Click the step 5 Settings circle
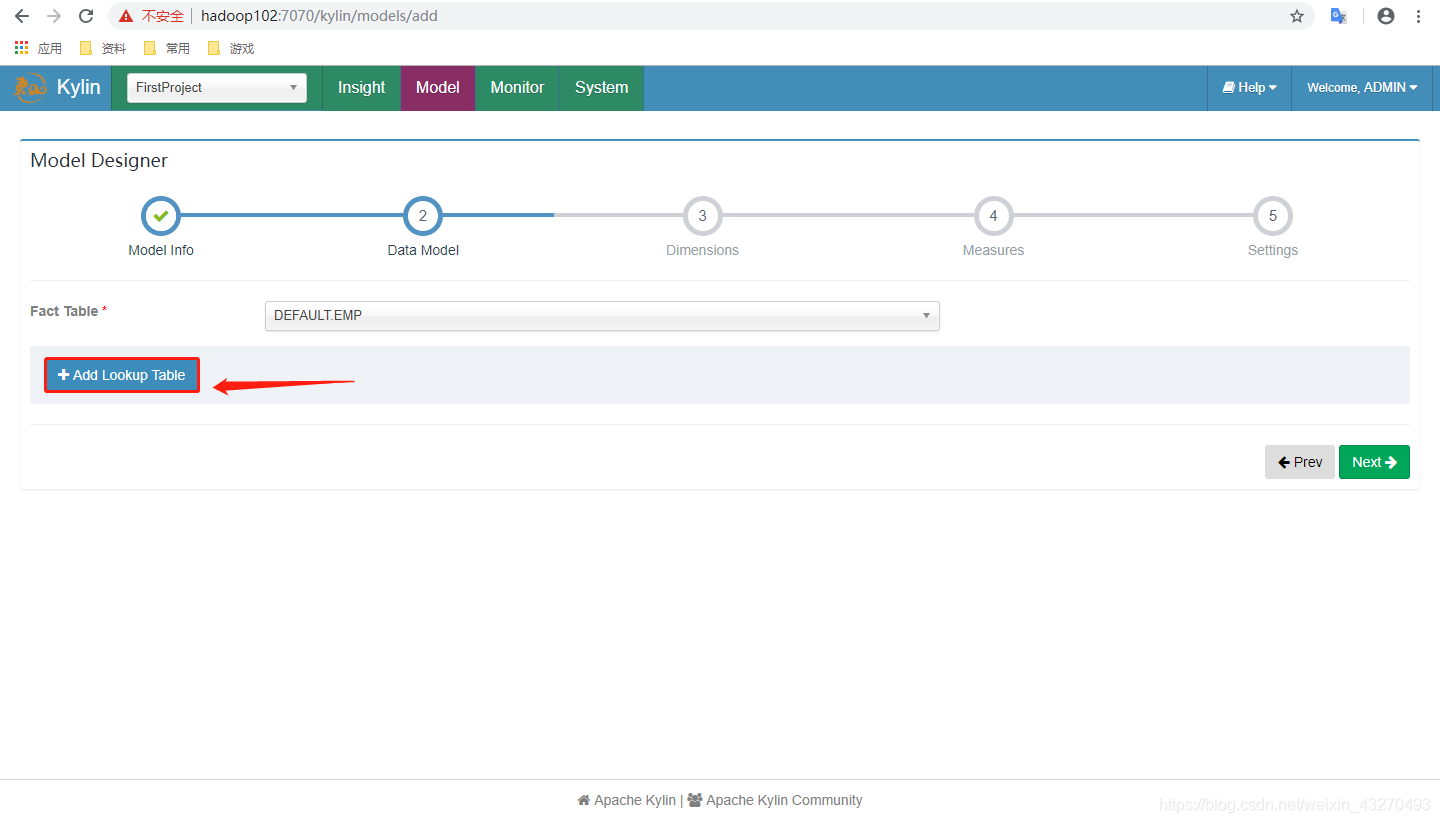 click(x=1273, y=215)
